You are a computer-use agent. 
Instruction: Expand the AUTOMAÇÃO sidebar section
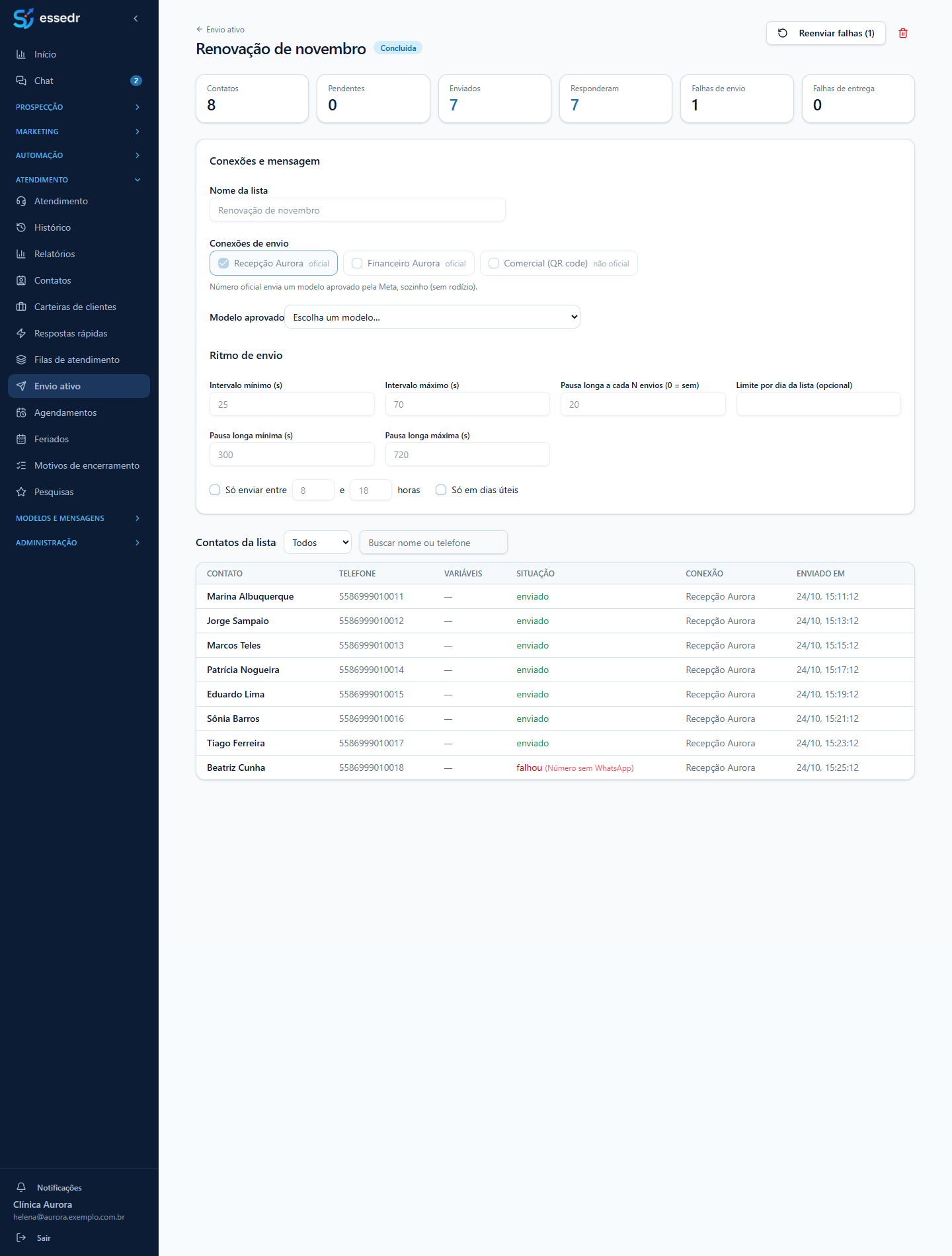tap(79, 155)
